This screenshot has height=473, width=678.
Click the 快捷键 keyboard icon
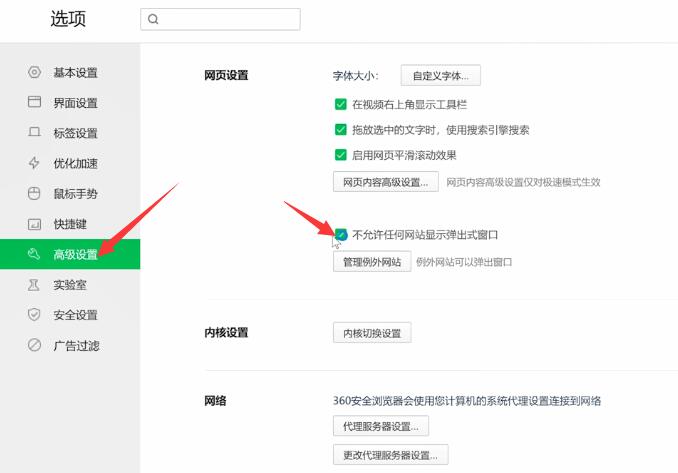click(x=34, y=224)
